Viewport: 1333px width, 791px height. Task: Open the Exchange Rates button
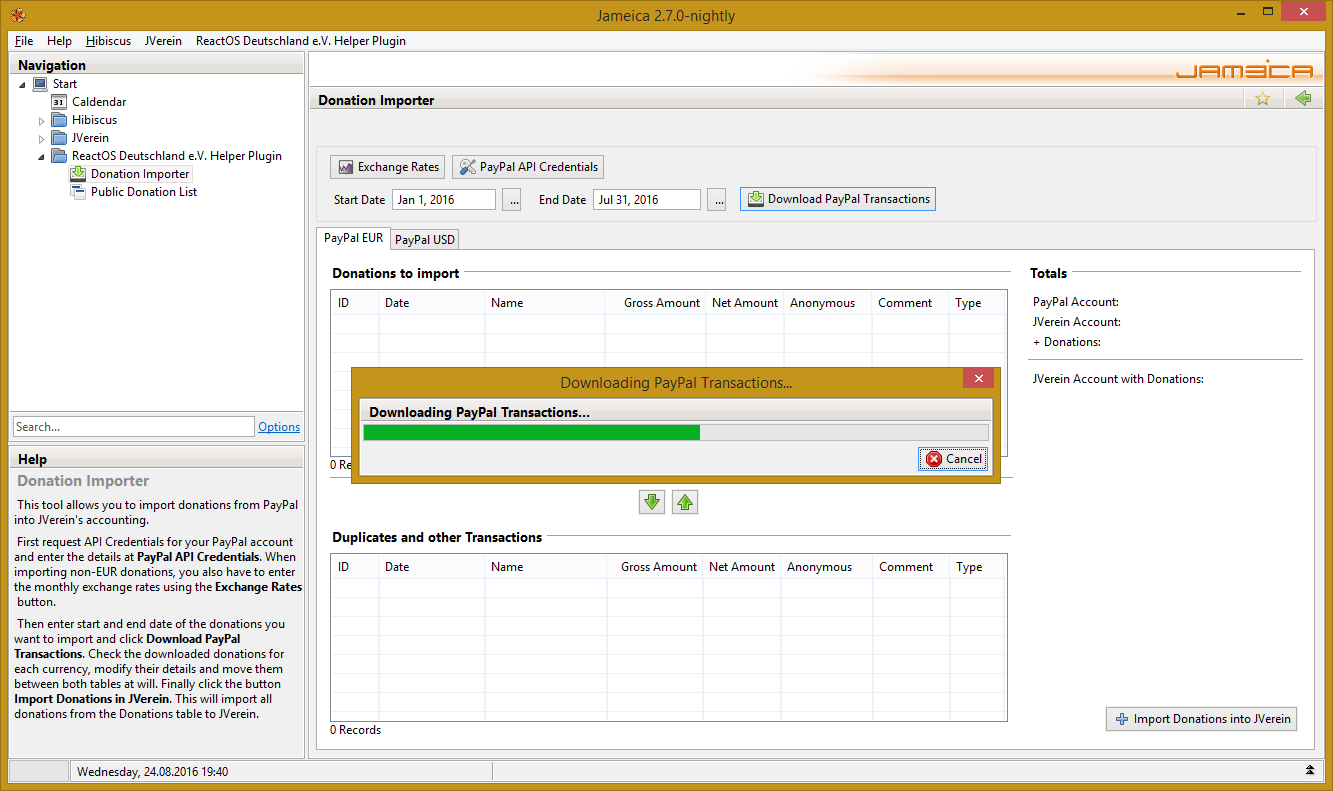click(x=387, y=167)
